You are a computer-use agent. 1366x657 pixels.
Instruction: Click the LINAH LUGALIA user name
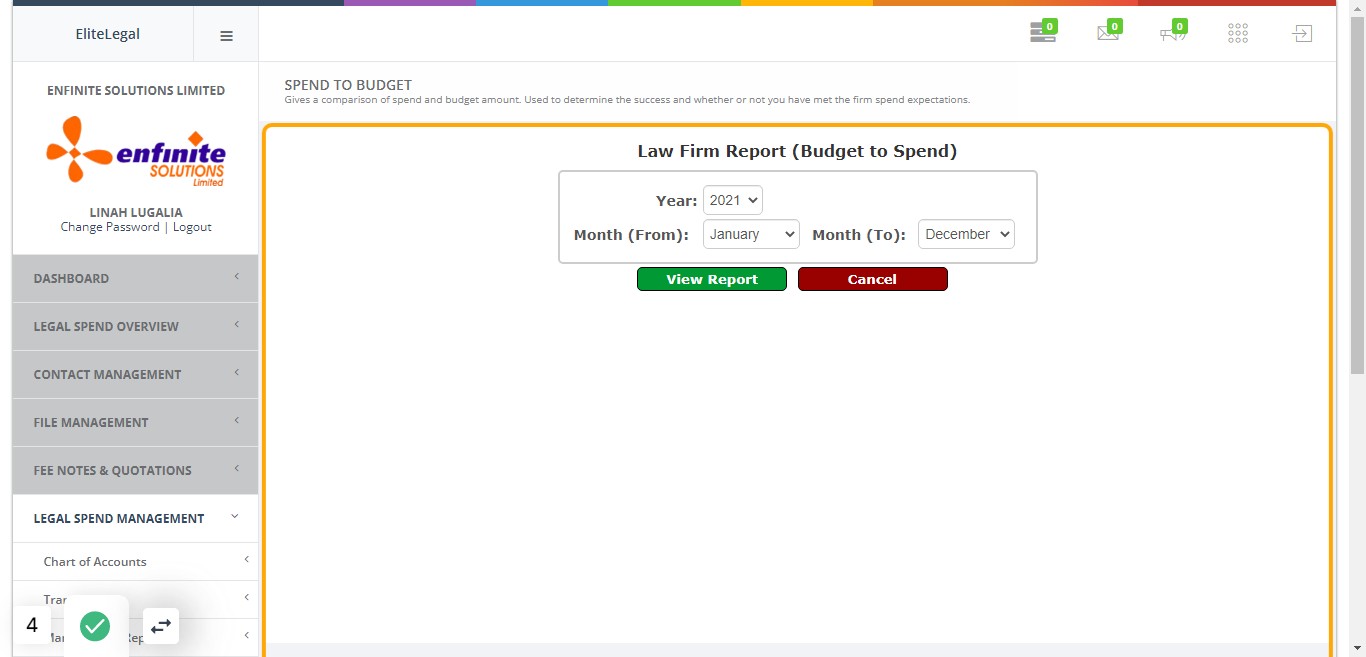point(136,212)
